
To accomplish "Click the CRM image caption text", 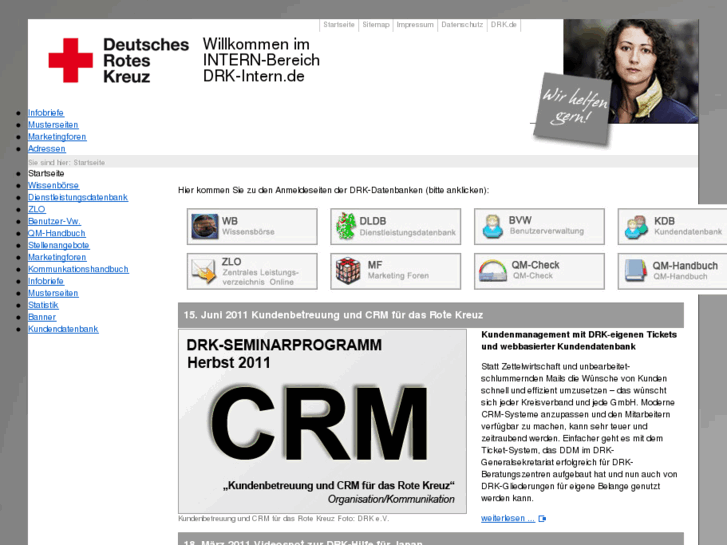I will pyautogui.click(x=284, y=519).
